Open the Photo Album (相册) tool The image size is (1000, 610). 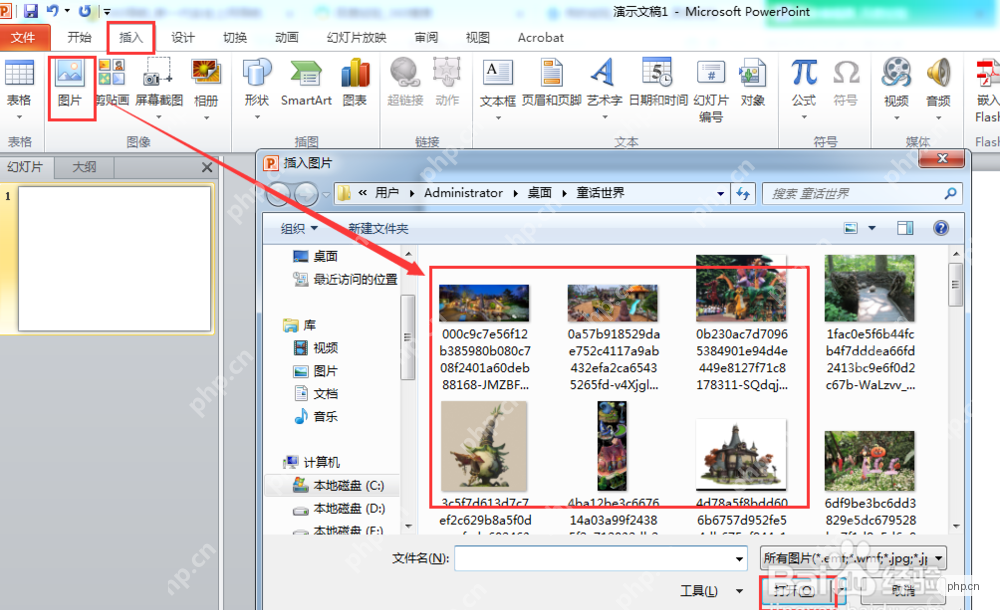(206, 82)
